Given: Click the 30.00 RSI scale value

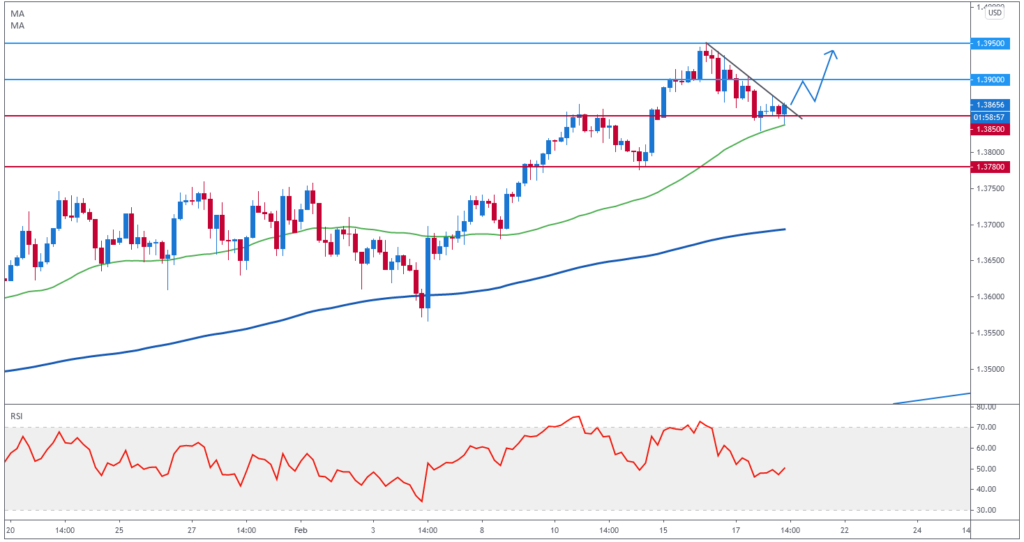Looking at the screenshot, I should [x=986, y=510].
